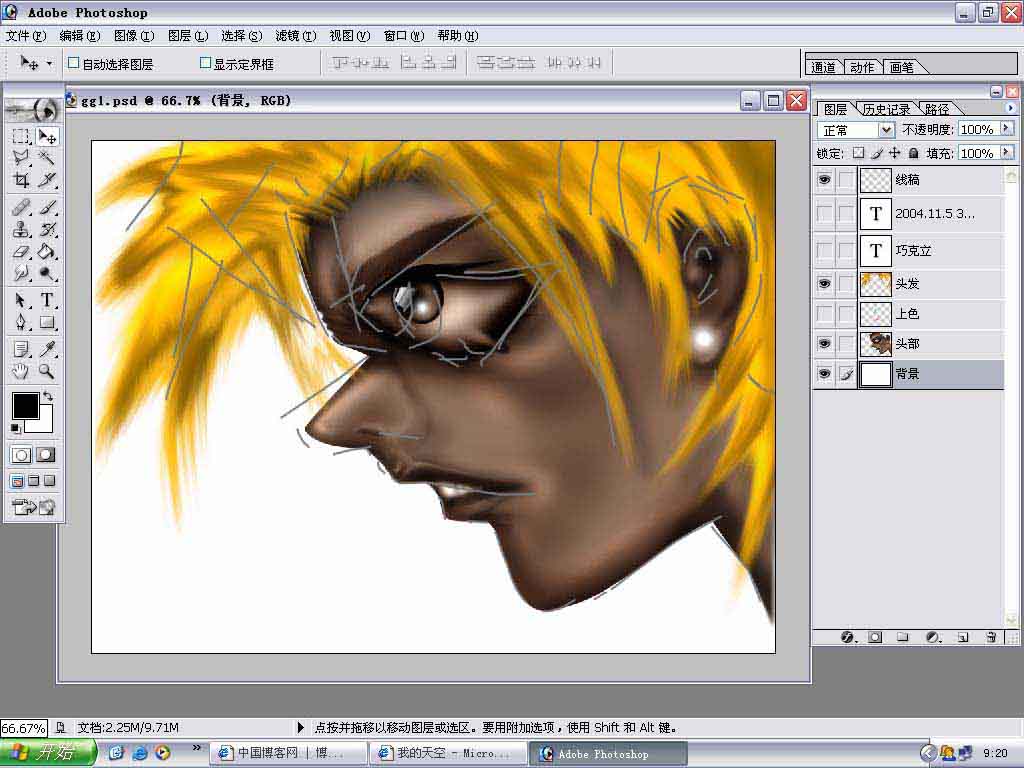Reset default colors icon

point(16,428)
